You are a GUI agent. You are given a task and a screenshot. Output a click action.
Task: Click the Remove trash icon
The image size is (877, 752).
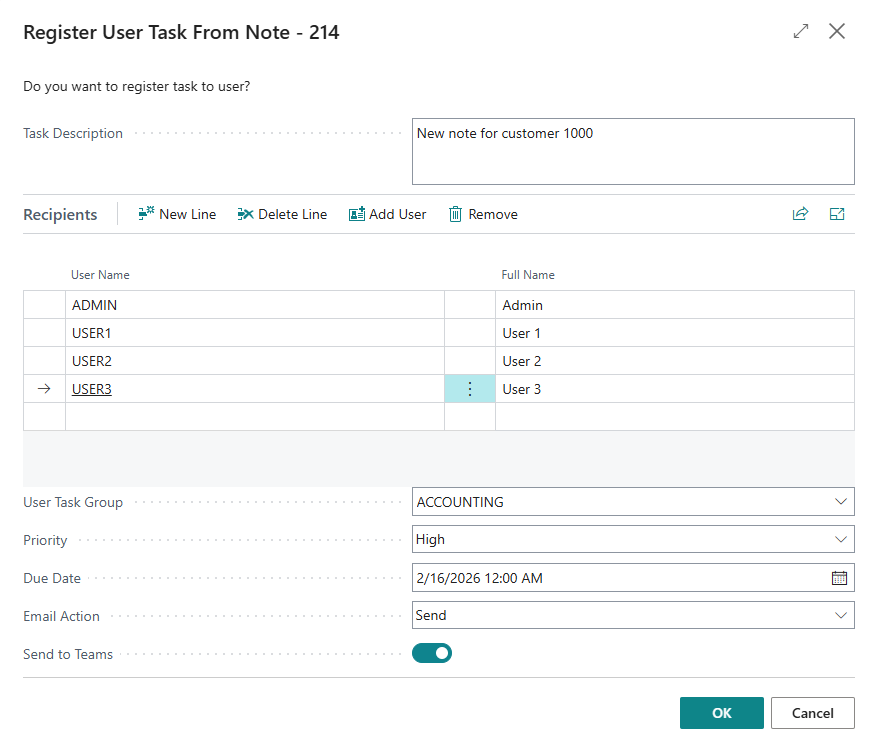click(x=455, y=214)
